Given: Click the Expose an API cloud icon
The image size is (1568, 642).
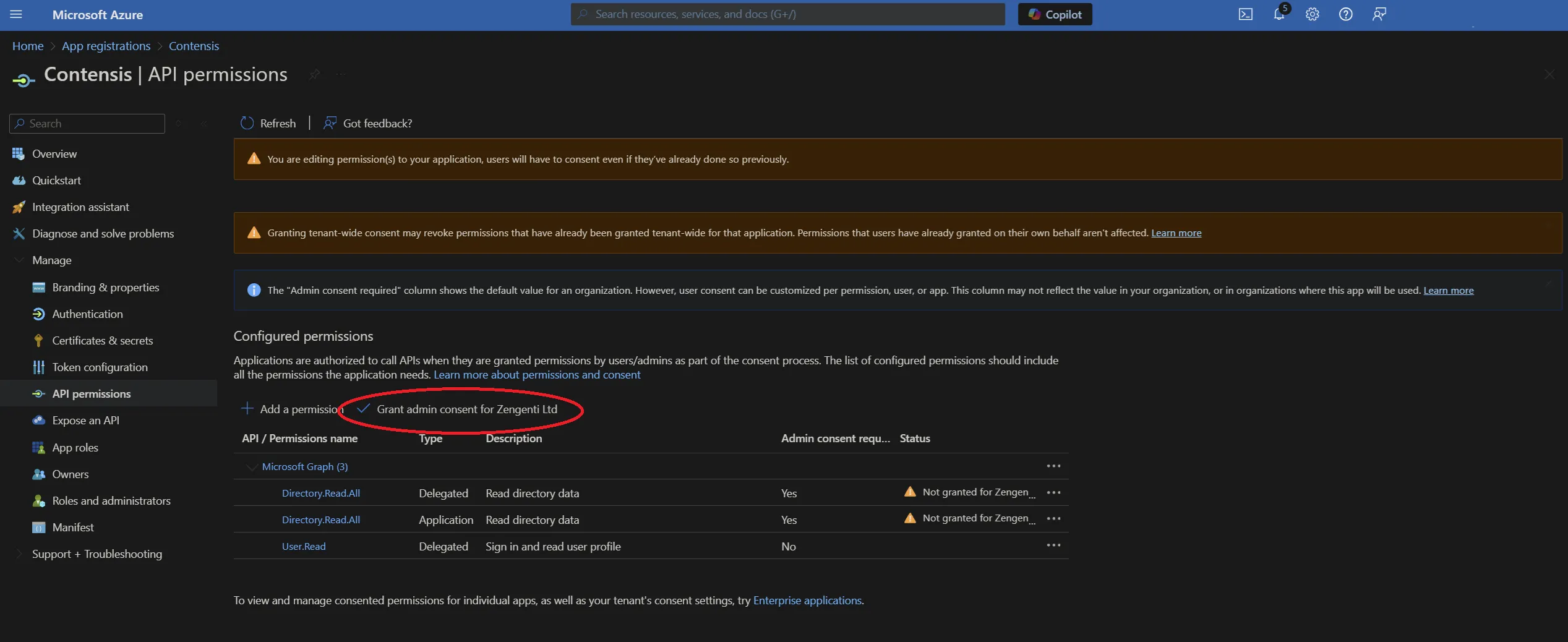Looking at the screenshot, I should [x=38, y=420].
